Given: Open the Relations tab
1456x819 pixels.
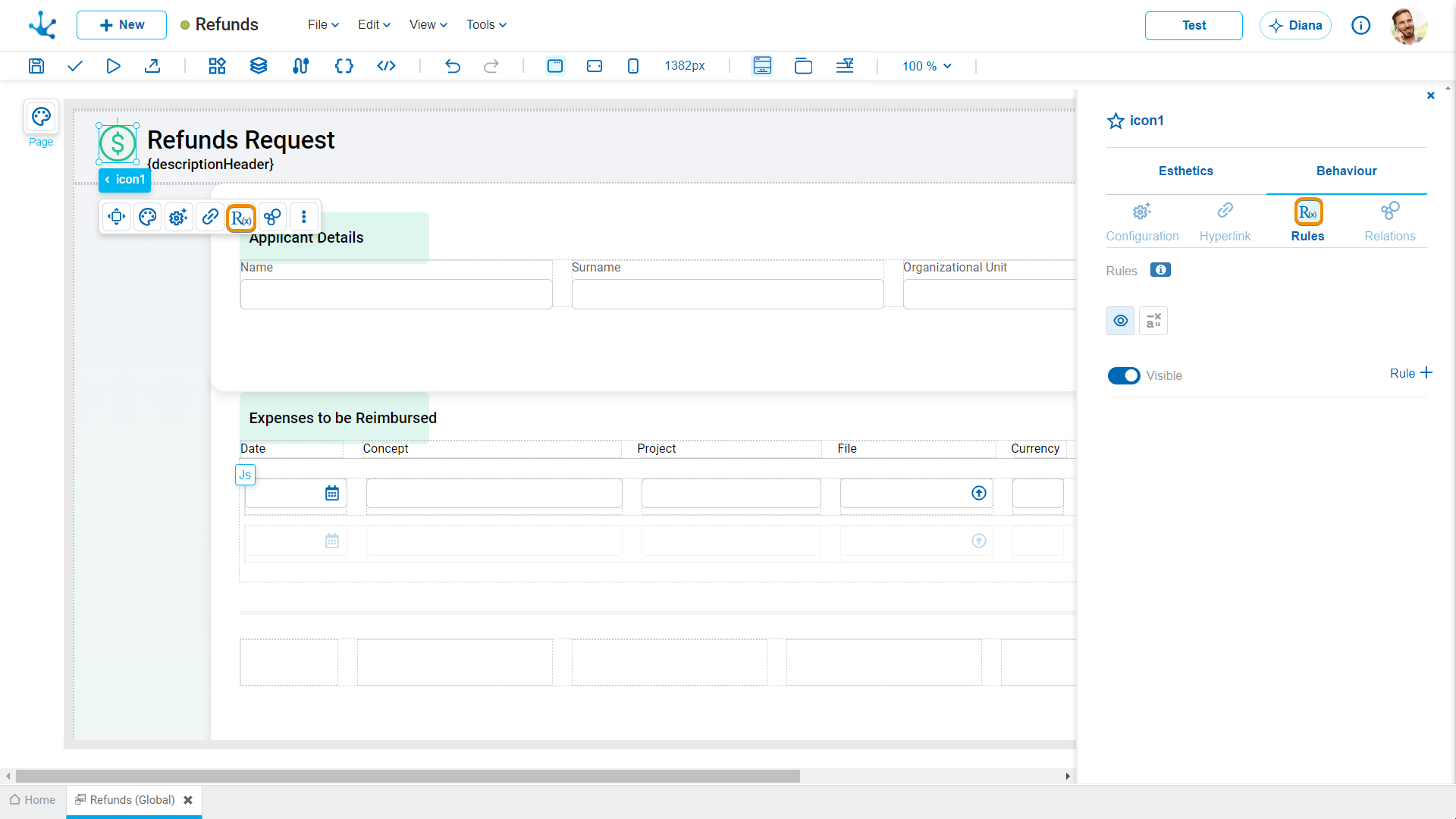Looking at the screenshot, I should click(x=1389, y=221).
